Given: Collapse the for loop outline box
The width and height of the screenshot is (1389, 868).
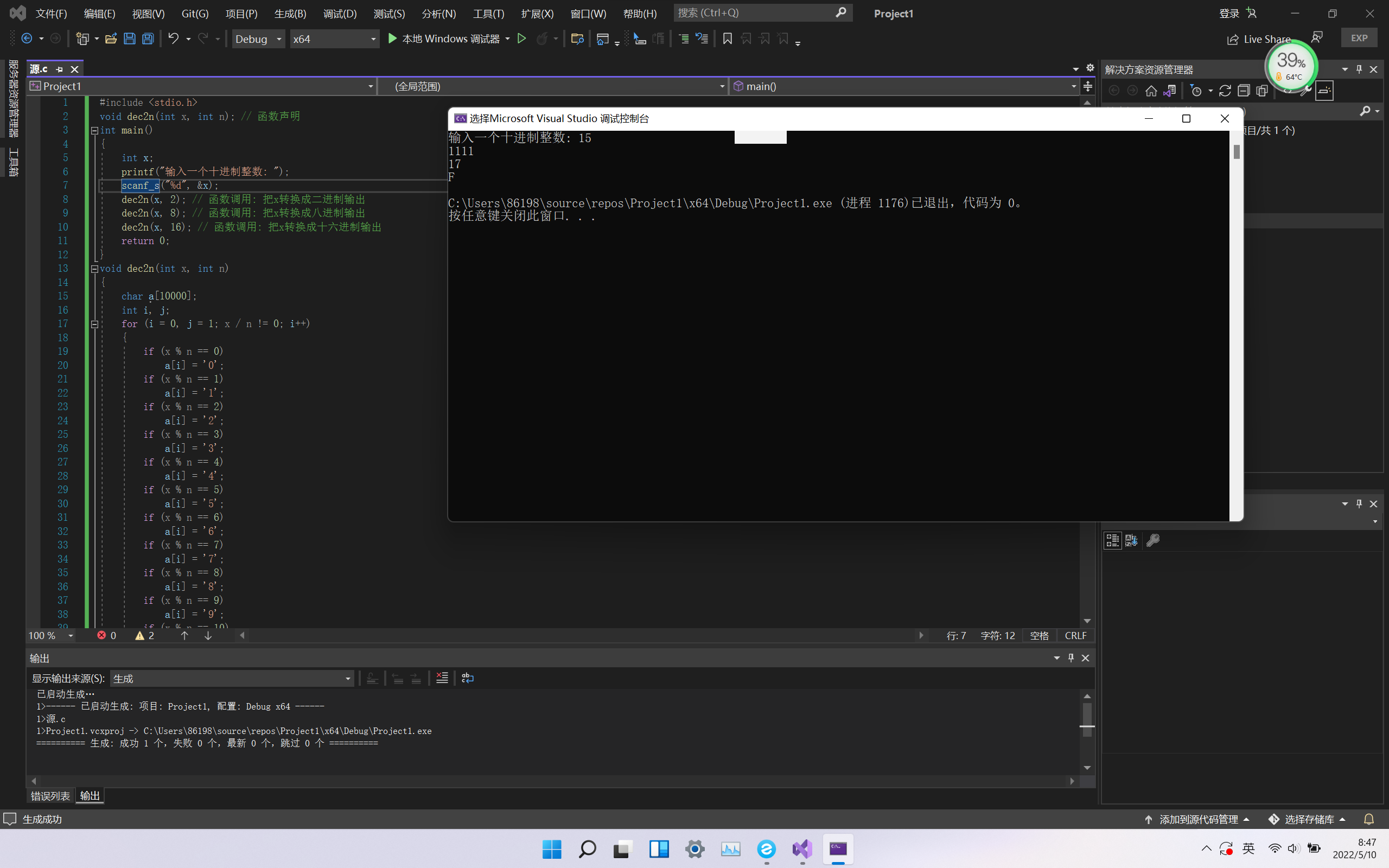Looking at the screenshot, I should (95, 324).
